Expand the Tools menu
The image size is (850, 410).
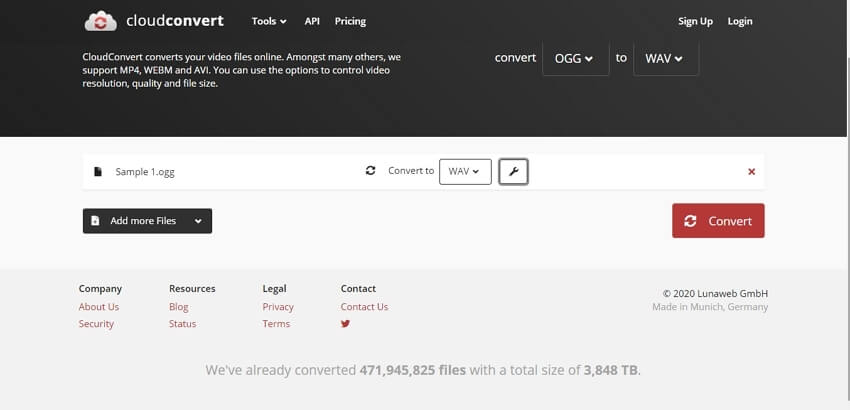(x=269, y=21)
